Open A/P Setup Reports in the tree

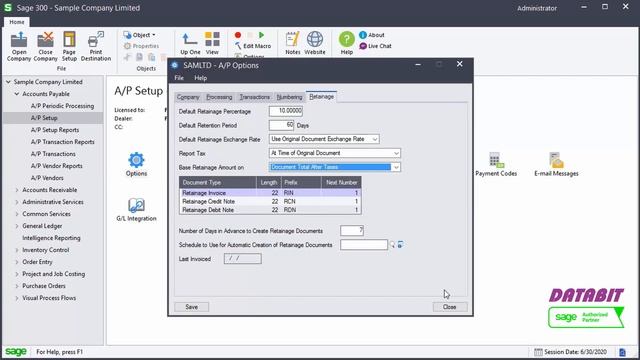coord(55,130)
